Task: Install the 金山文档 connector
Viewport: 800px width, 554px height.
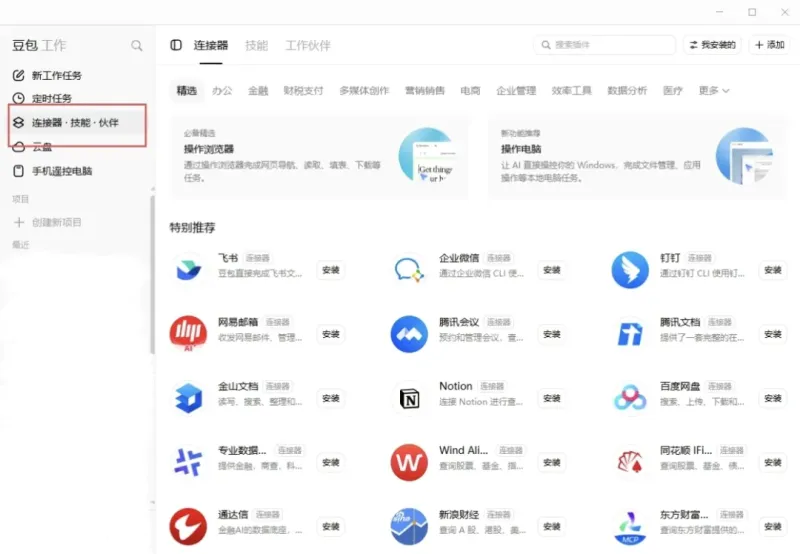Action: (331, 398)
